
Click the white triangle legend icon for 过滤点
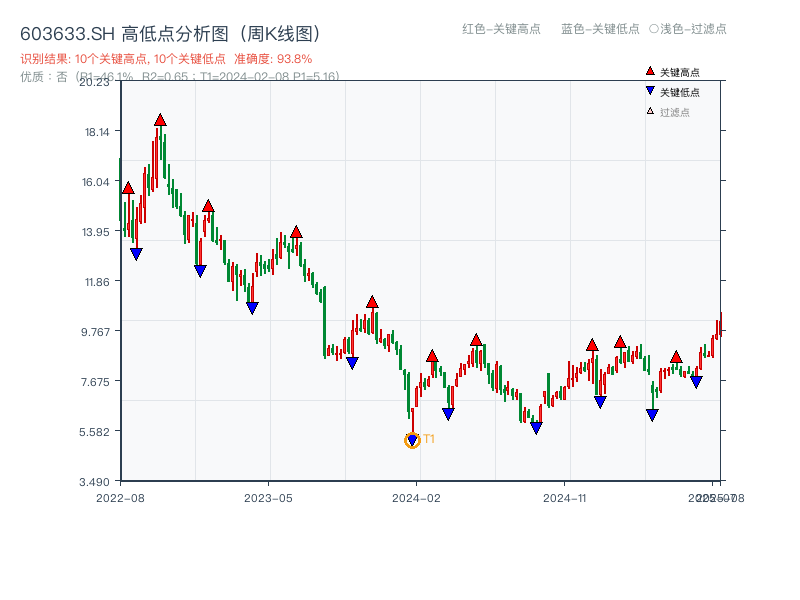pos(650,112)
